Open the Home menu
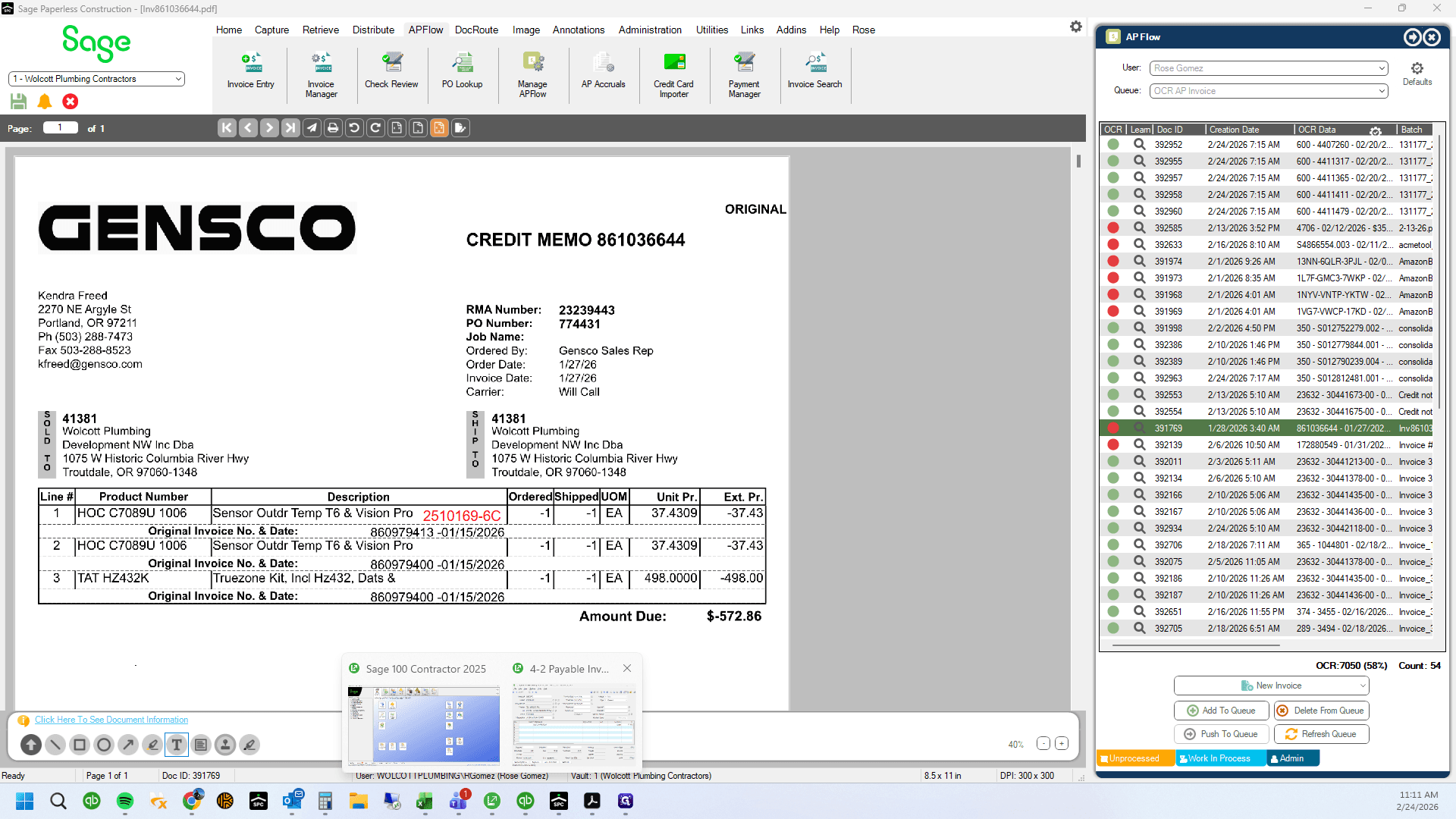This screenshot has height=819, width=1456. (229, 30)
